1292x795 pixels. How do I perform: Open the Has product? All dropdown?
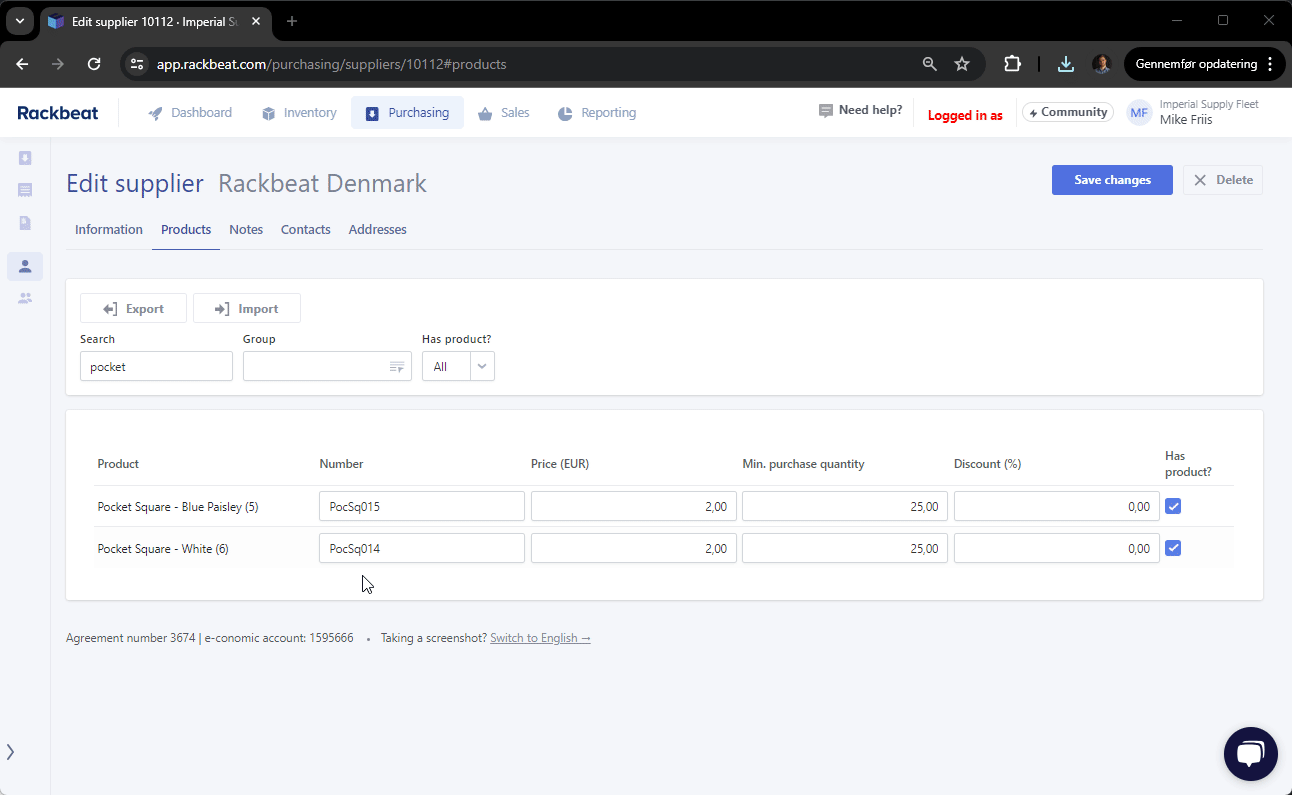click(458, 367)
